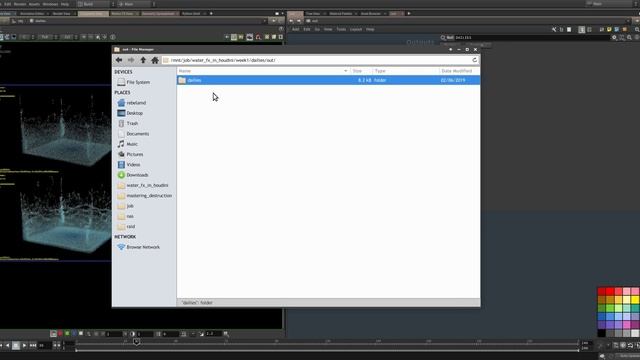Open Downloads in Places sidebar
This screenshot has width=640, height=360.
tap(133, 175)
